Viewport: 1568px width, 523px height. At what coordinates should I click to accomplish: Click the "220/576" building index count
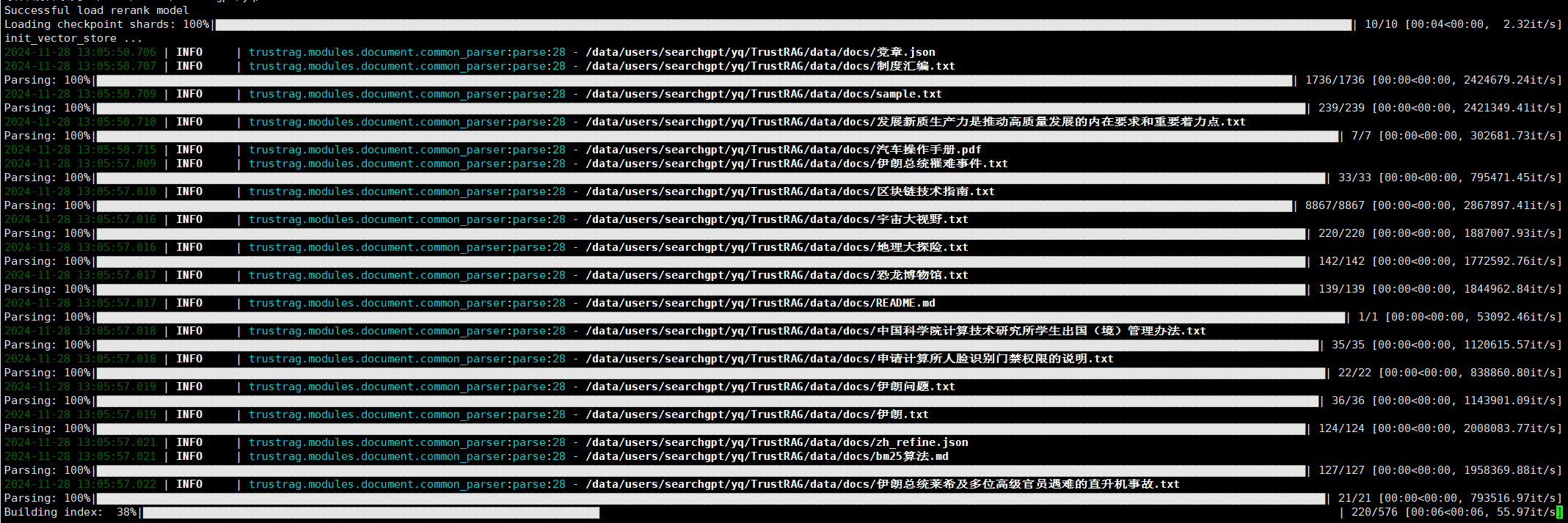pyautogui.click(x=1374, y=512)
